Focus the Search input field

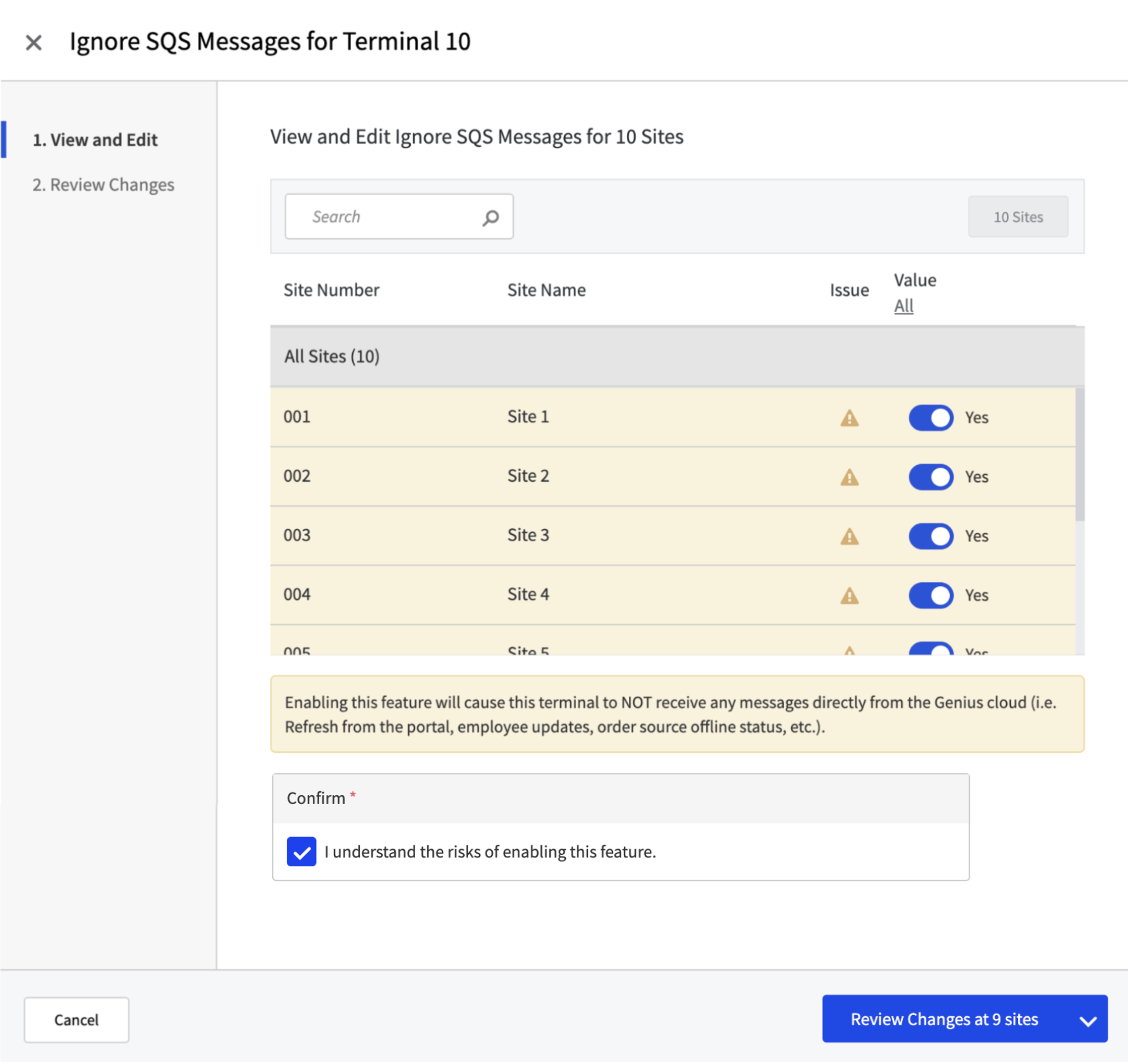(399, 217)
